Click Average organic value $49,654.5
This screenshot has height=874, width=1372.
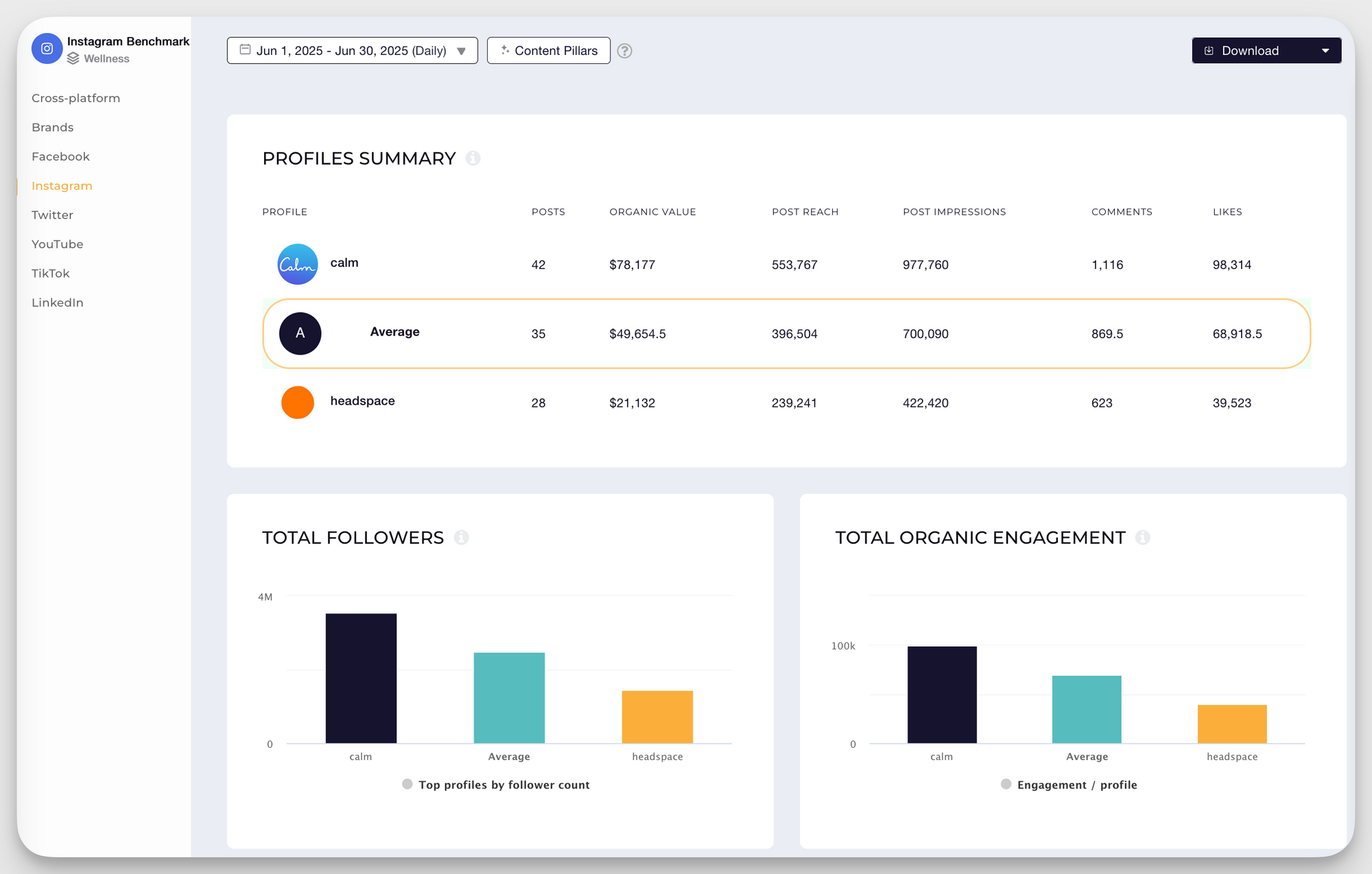637,334
